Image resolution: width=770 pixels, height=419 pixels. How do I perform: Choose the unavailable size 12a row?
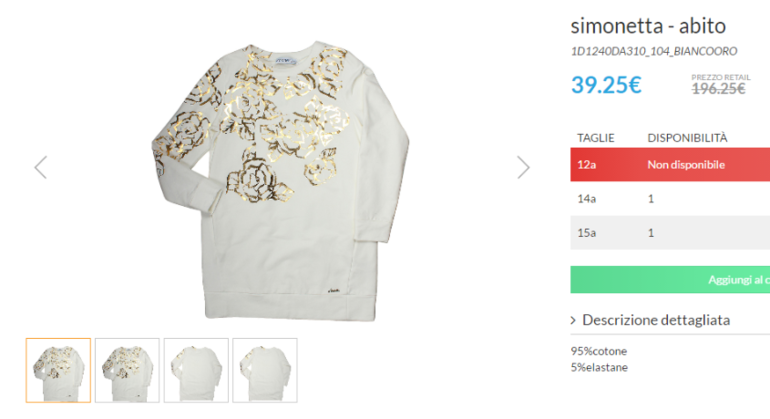point(587,165)
